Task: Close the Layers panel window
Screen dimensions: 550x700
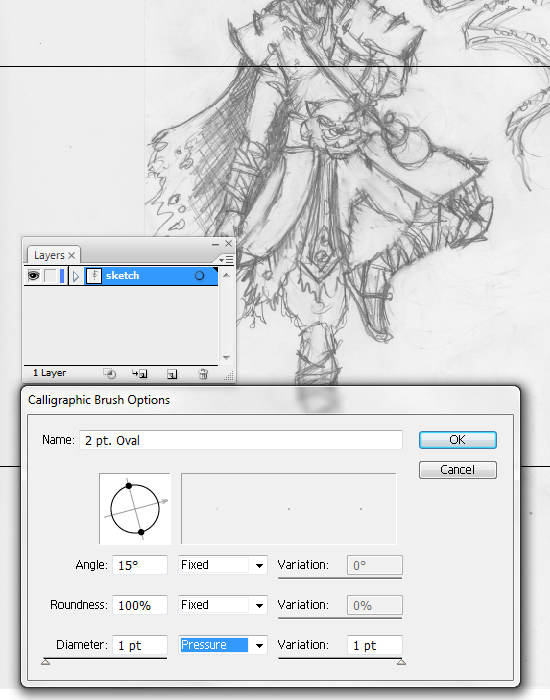Action: [229, 243]
